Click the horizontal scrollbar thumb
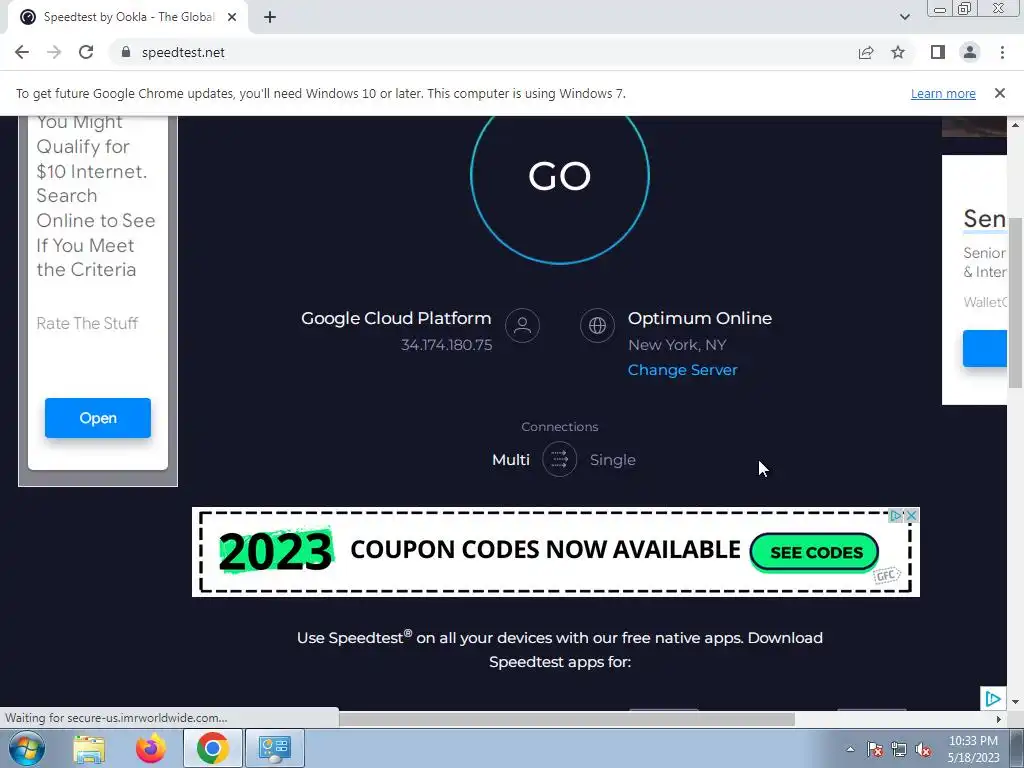The image size is (1024, 768). coord(566,719)
